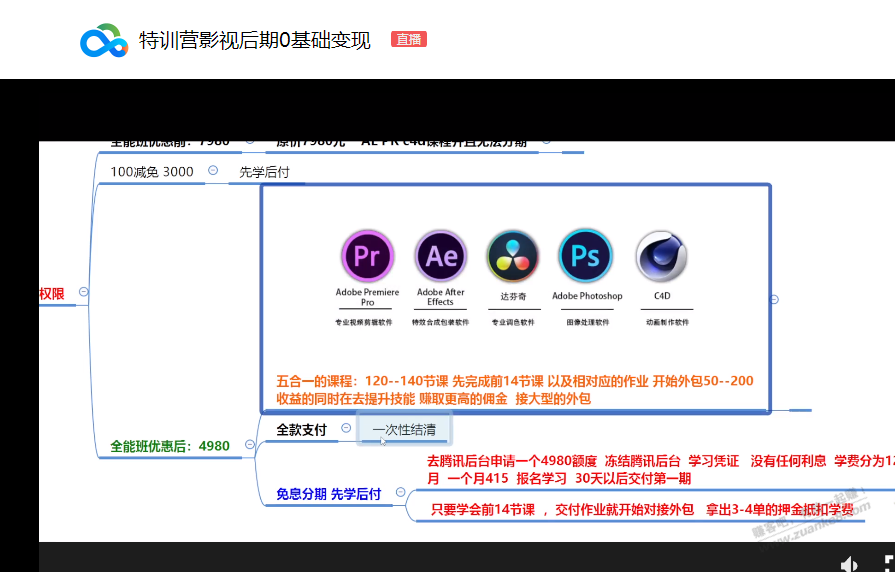Select the 全款支付 node
The height and width of the screenshot is (572, 895).
(301, 430)
